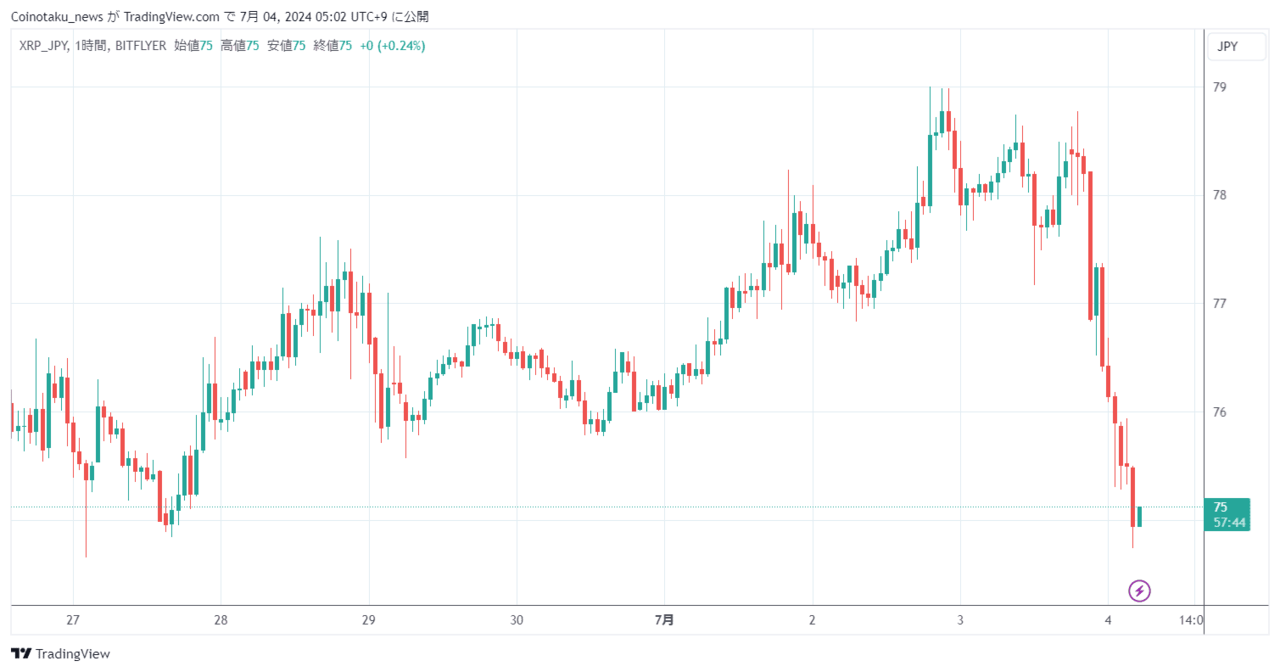Click the 安値75 low value
The height and width of the screenshot is (672, 1280).
pos(286,46)
